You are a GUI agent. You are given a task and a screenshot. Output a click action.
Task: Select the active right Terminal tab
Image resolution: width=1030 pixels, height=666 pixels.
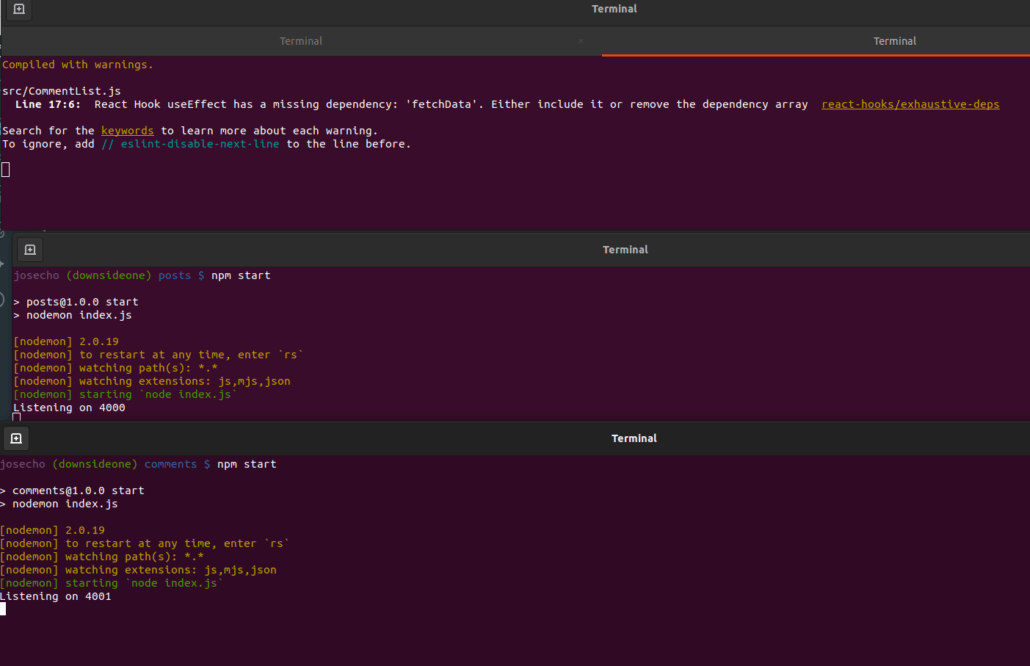[x=894, y=41]
